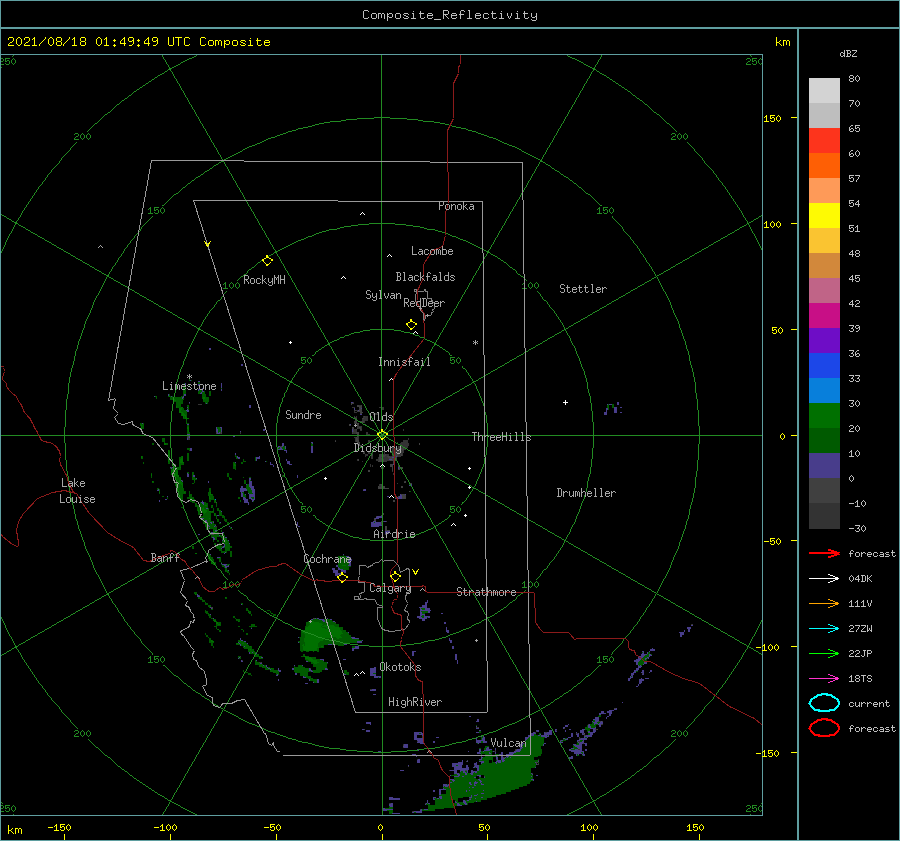Click the yellow diamond marker inside Calgary
This screenshot has height=841, width=900.
(x=395, y=576)
